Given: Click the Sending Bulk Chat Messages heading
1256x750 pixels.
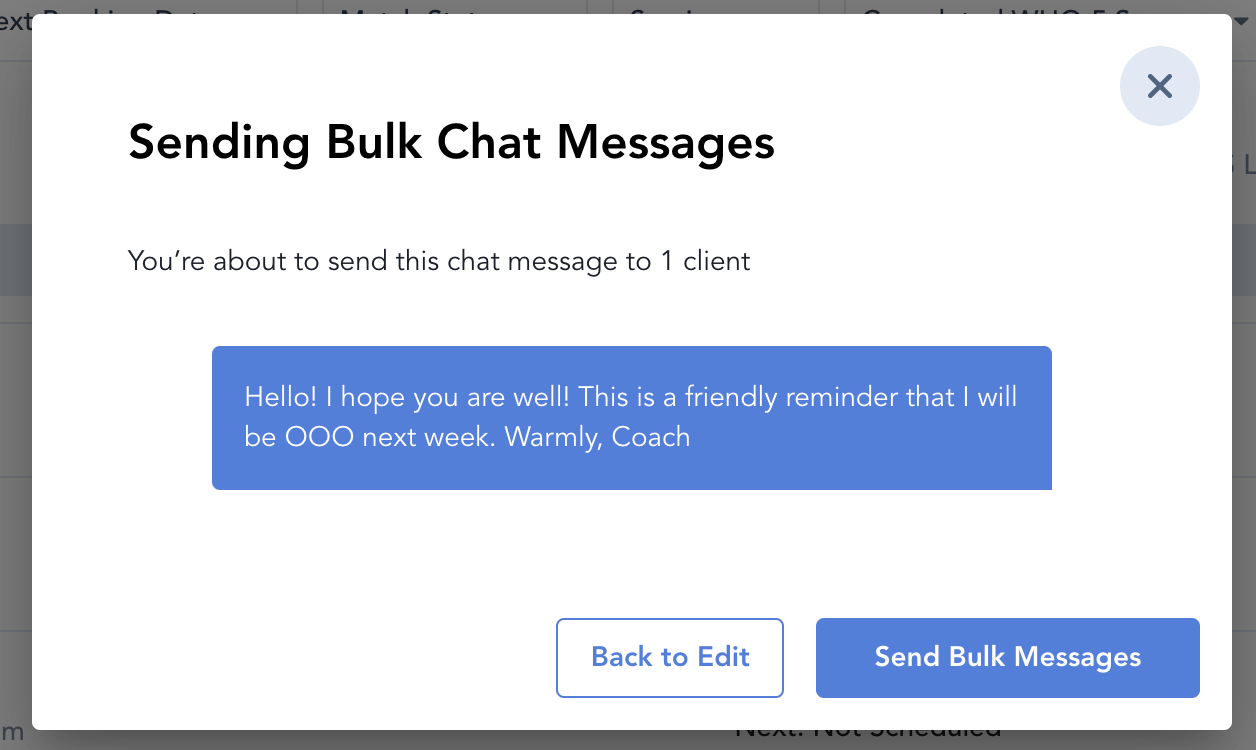Looking at the screenshot, I should click(451, 142).
